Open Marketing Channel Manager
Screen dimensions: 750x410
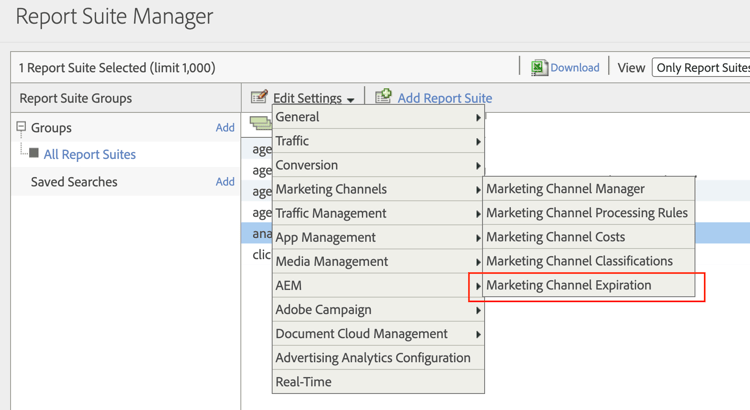565,189
